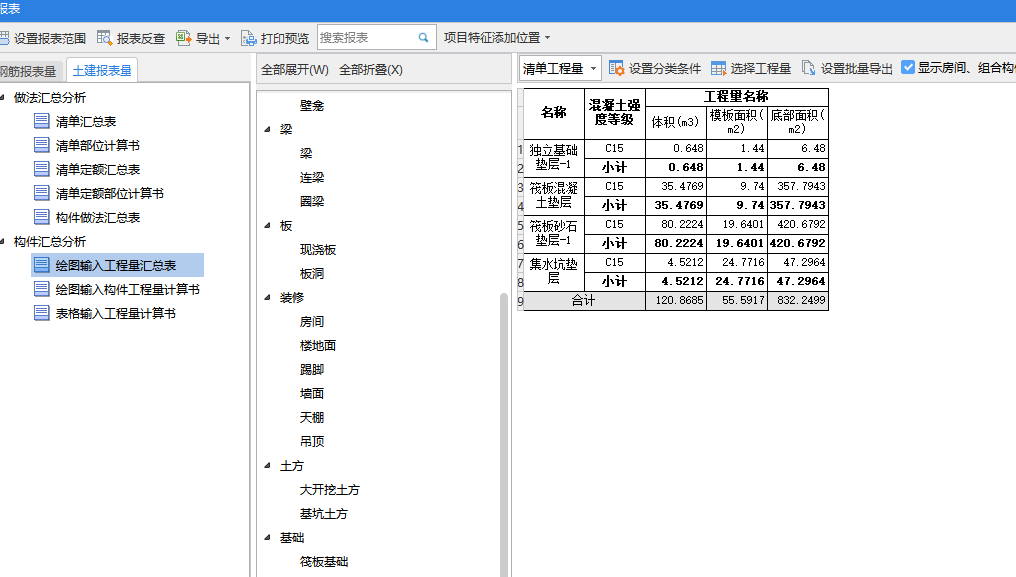
Task: Collapse the 装修 category node
Action: point(268,298)
